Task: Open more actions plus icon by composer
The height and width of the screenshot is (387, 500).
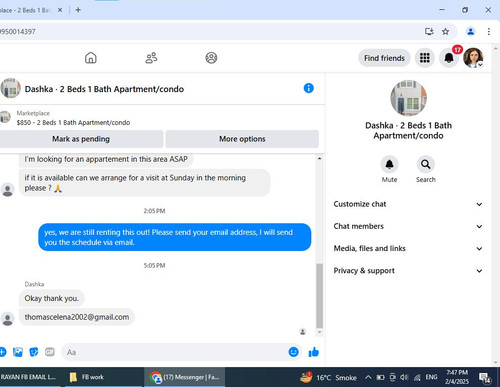Action: click(x=3, y=352)
